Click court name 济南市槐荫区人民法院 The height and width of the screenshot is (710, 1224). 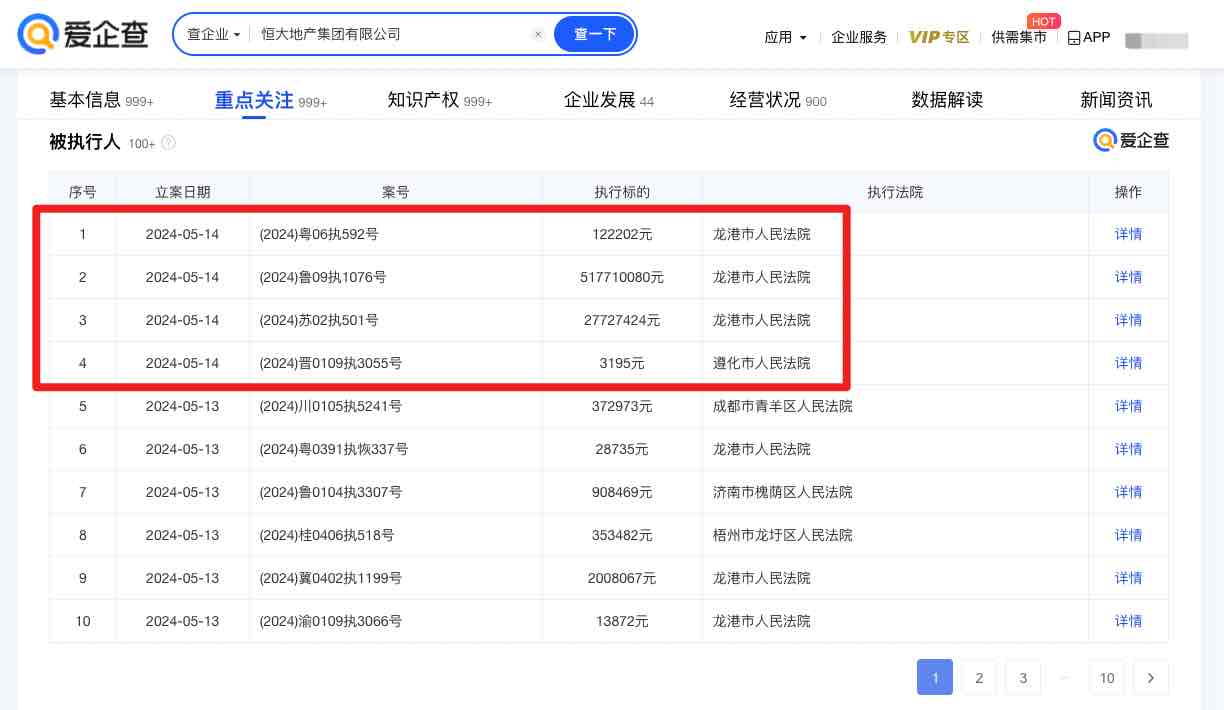coord(783,492)
